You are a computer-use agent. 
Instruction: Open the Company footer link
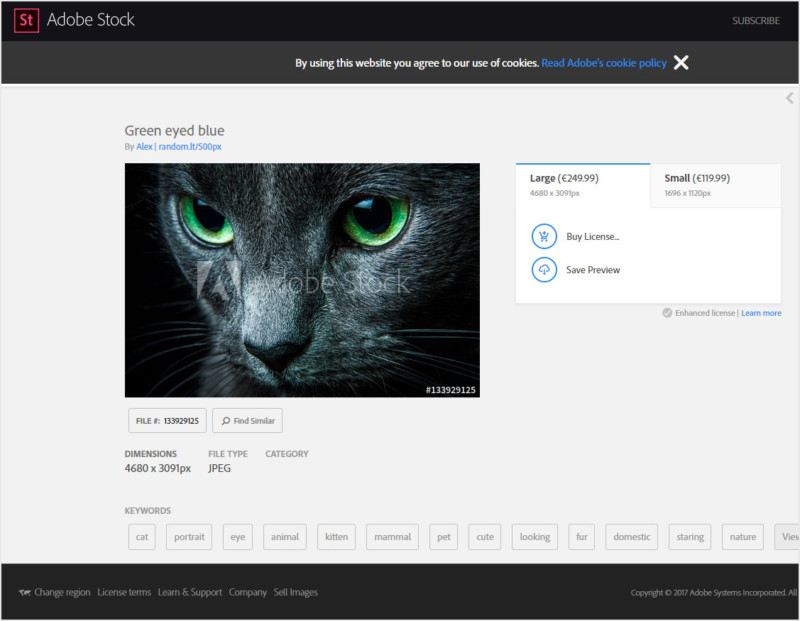[x=247, y=592]
